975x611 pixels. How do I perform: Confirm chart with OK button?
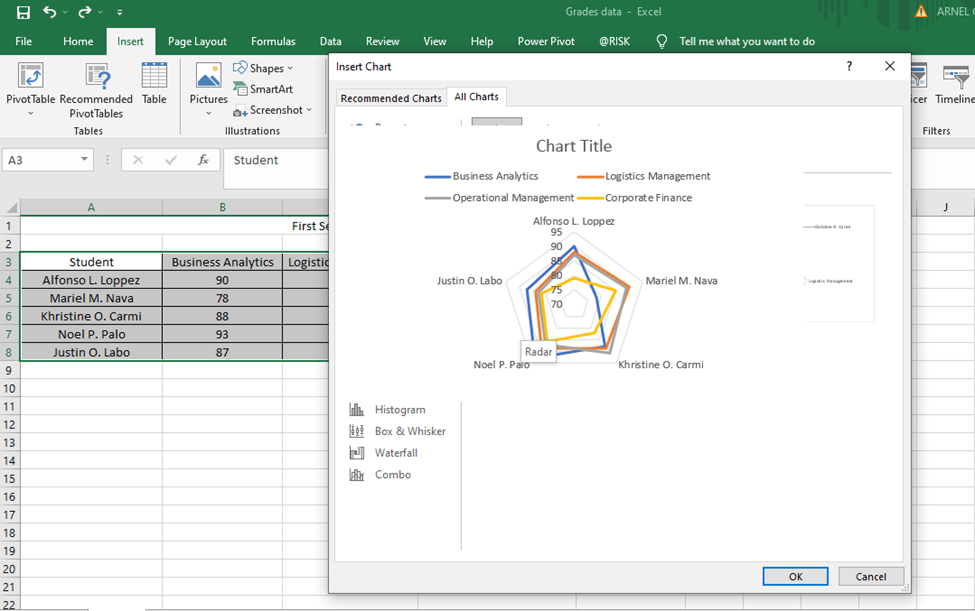795,577
